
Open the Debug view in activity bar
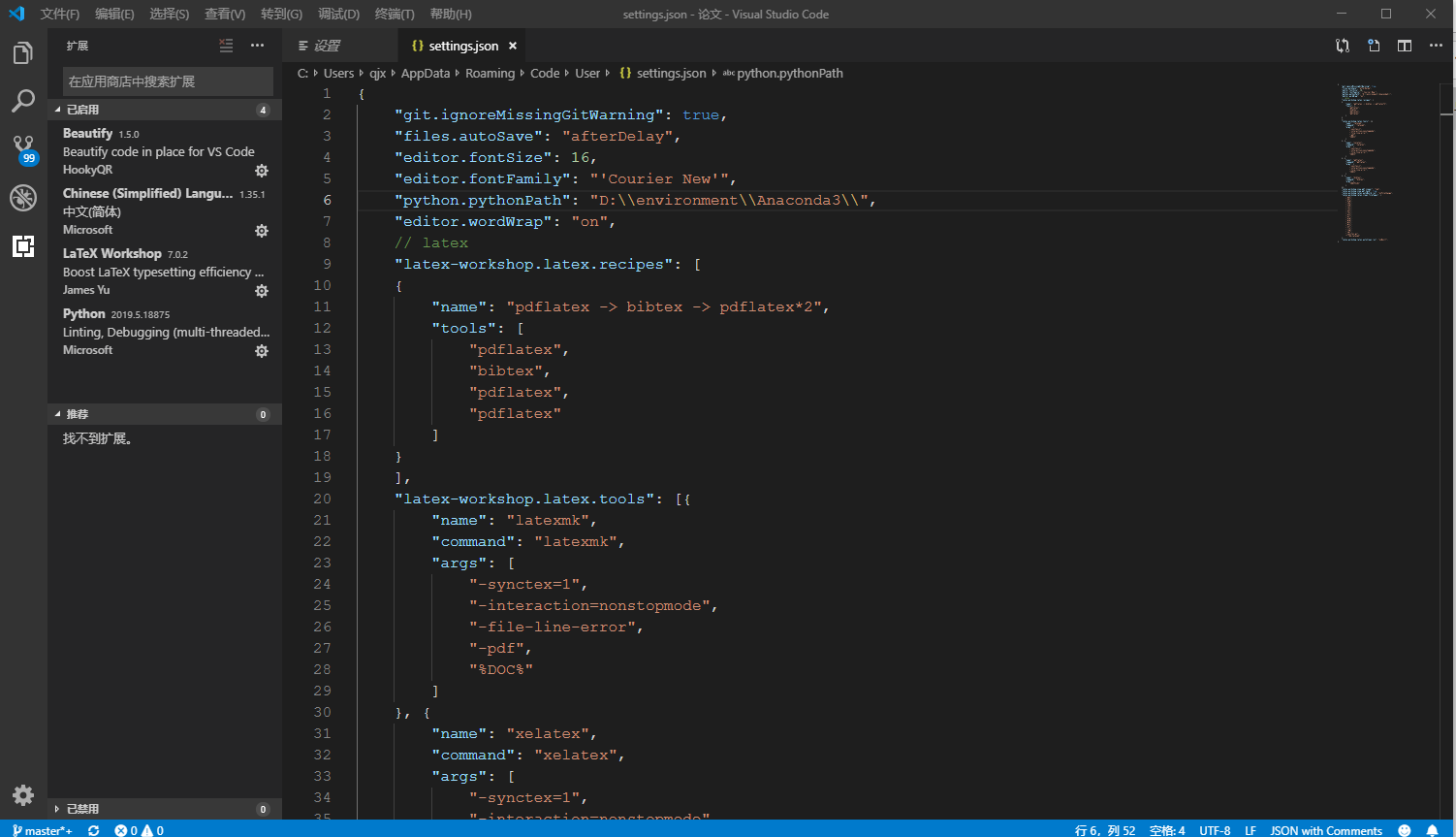[x=23, y=198]
